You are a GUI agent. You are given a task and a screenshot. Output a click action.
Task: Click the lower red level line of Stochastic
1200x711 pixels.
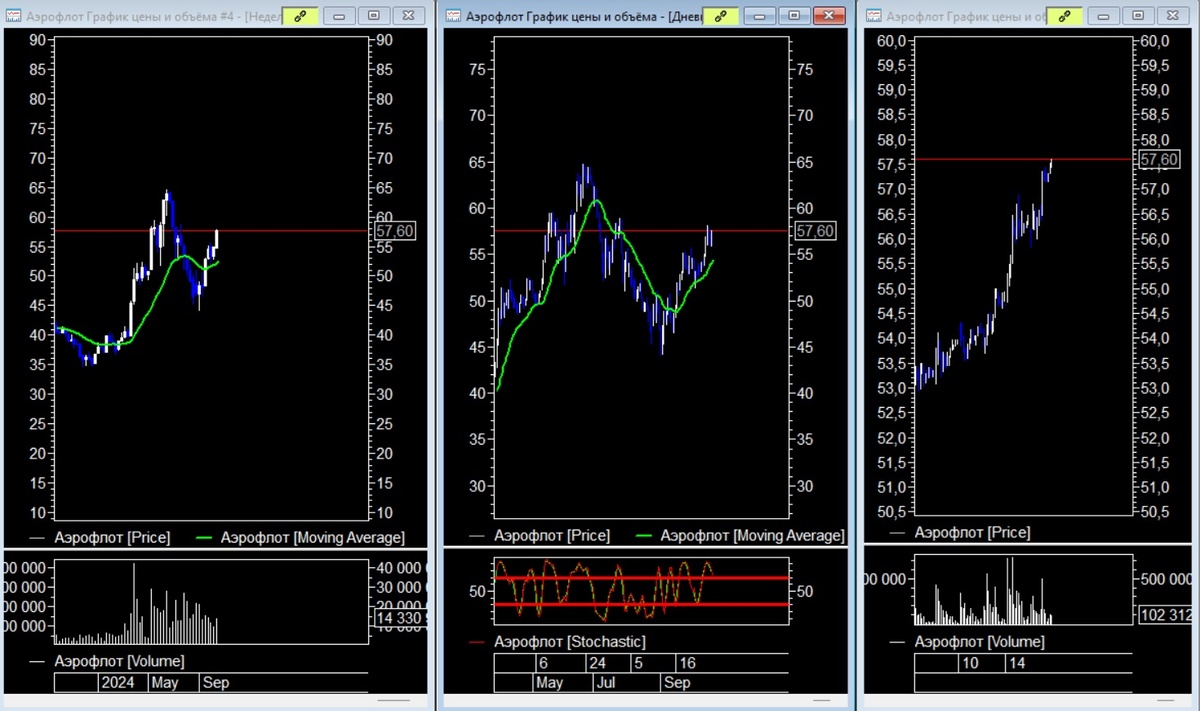click(x=640, y=604)
